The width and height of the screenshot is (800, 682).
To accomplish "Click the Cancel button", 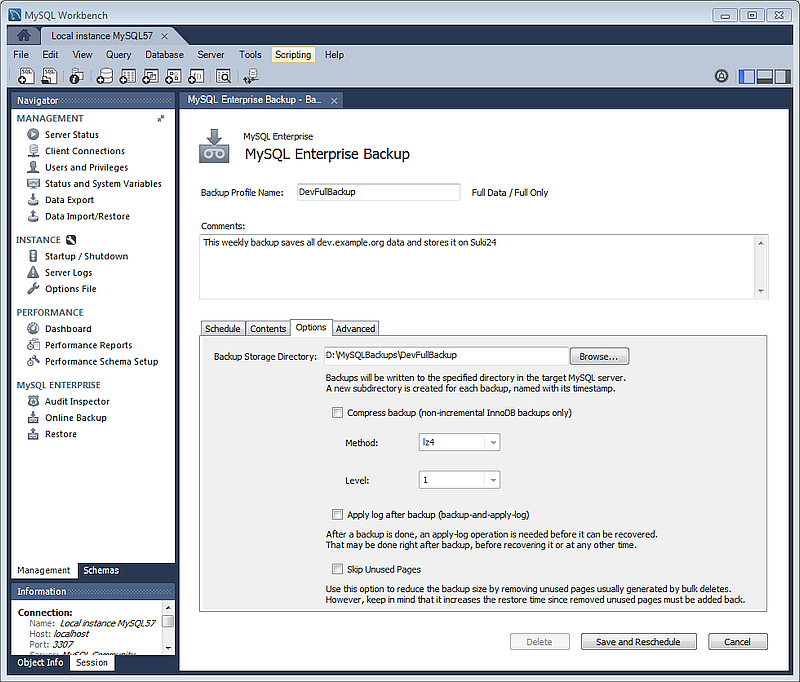I will click(737, 642).
